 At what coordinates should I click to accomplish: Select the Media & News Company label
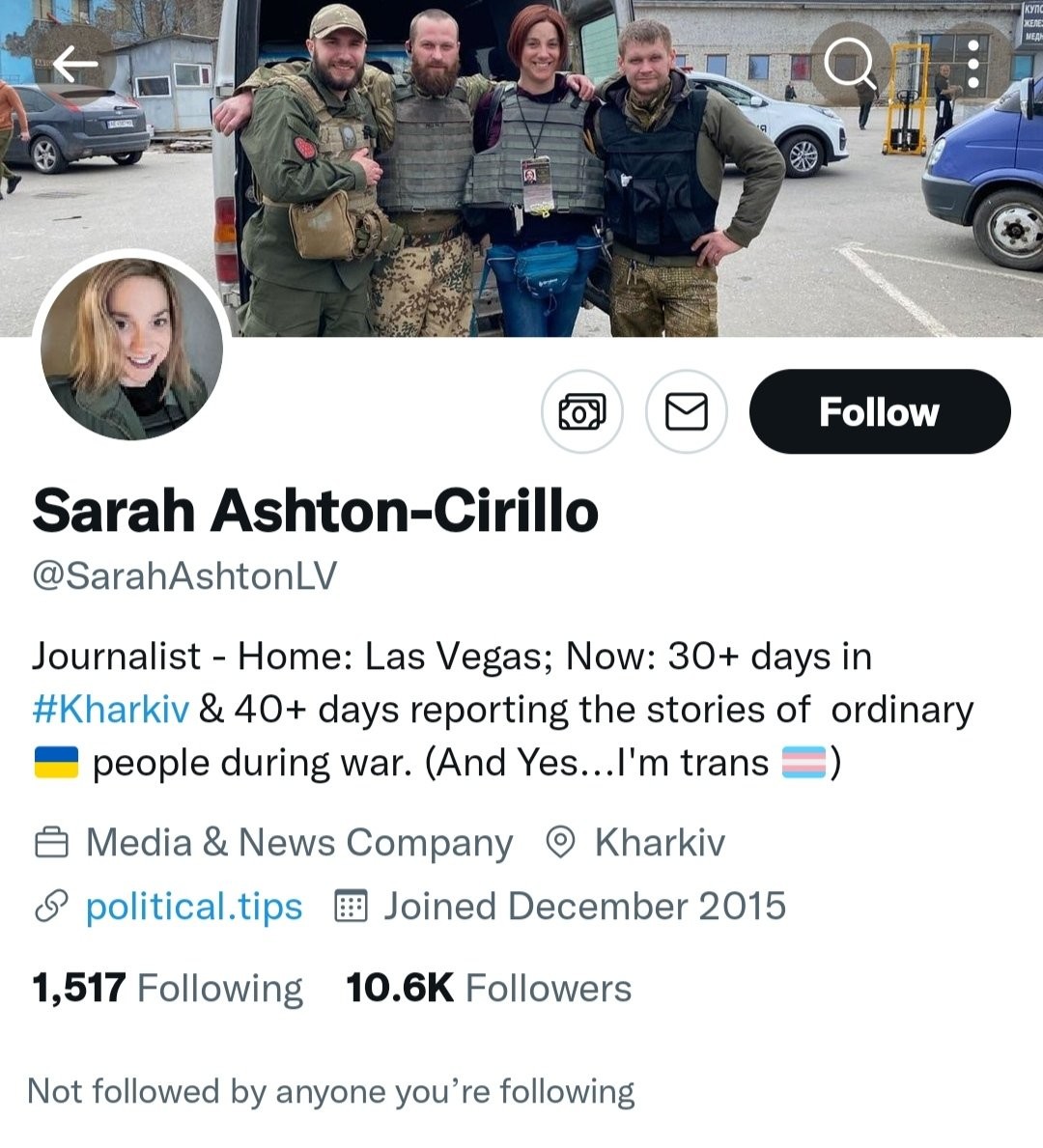pyautogui.click(x=298, y=843)
